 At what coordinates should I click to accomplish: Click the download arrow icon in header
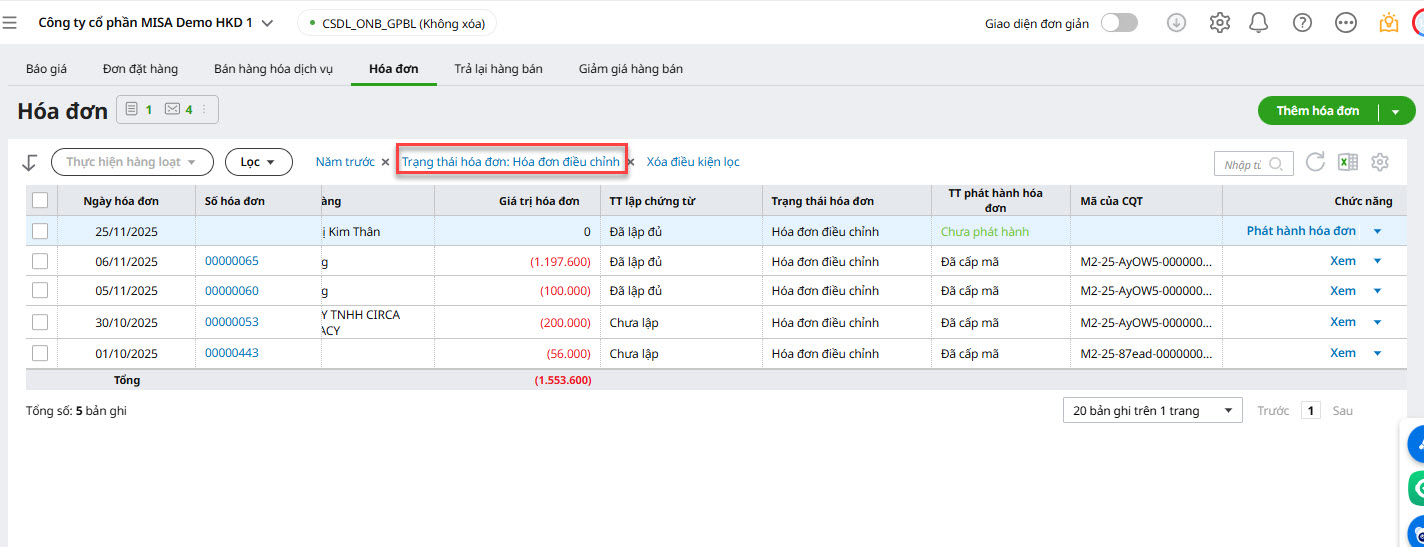[1177, 23]
